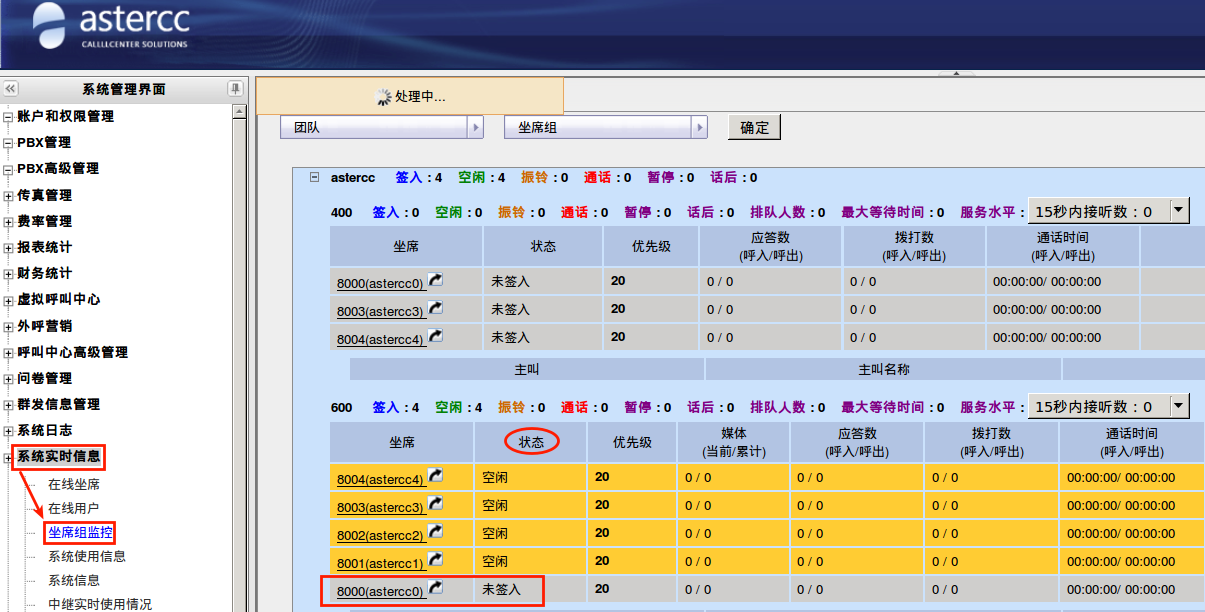Click arrow icon beside 8004(astercc4) in queue 600
This screenshot has height=612, width=1205.
pyautogui.click(x=435, y=476)
